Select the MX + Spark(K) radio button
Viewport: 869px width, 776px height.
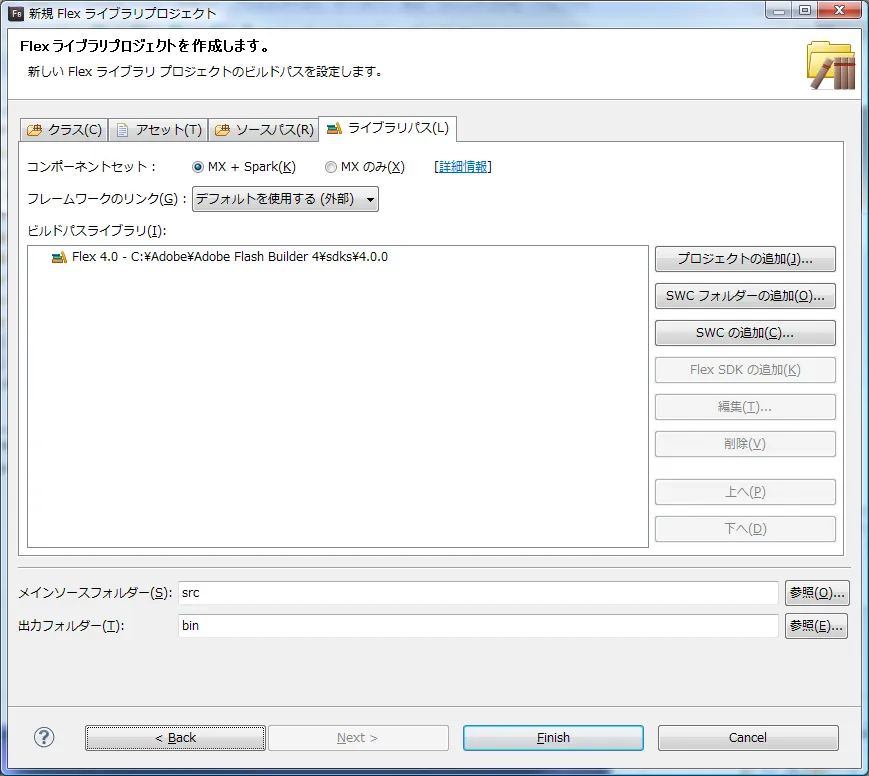(197, 167)
